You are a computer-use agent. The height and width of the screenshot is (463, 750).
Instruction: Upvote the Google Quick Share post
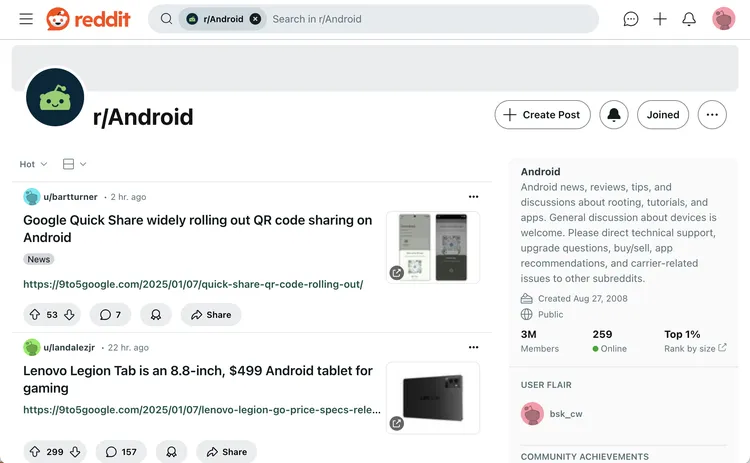[x=36, y=315]
